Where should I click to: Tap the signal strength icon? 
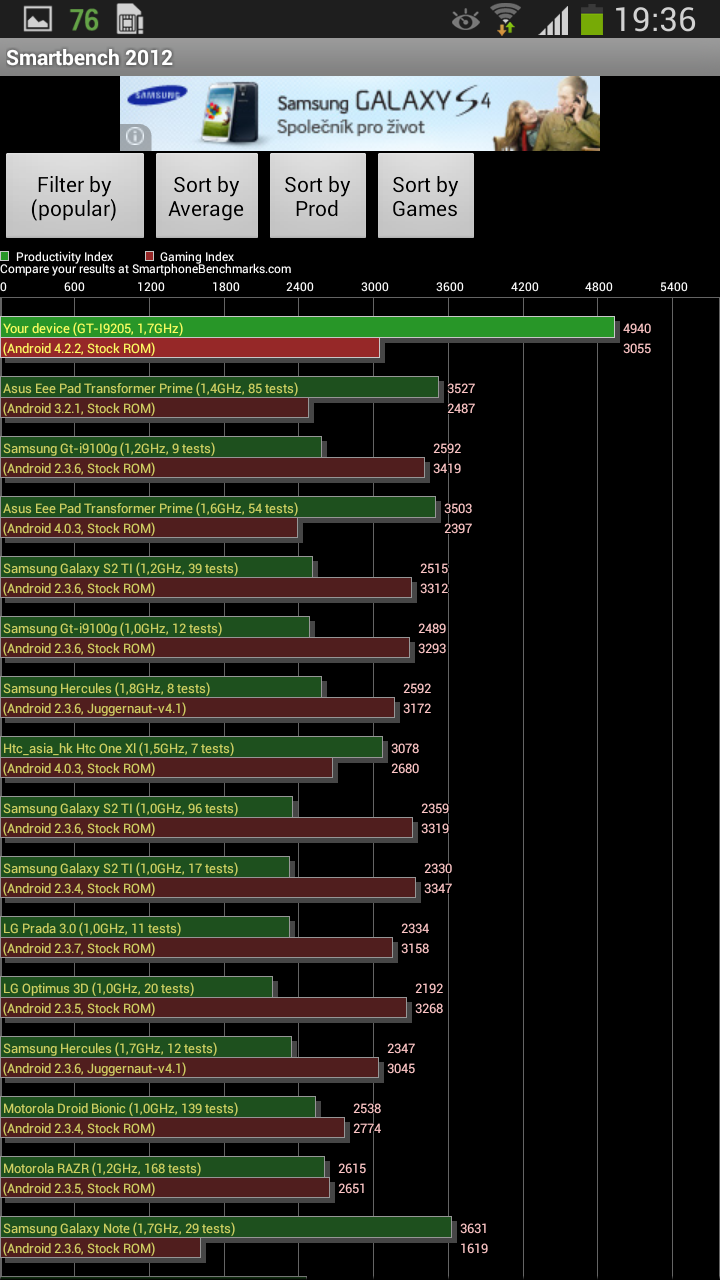[x=553, y=20]
